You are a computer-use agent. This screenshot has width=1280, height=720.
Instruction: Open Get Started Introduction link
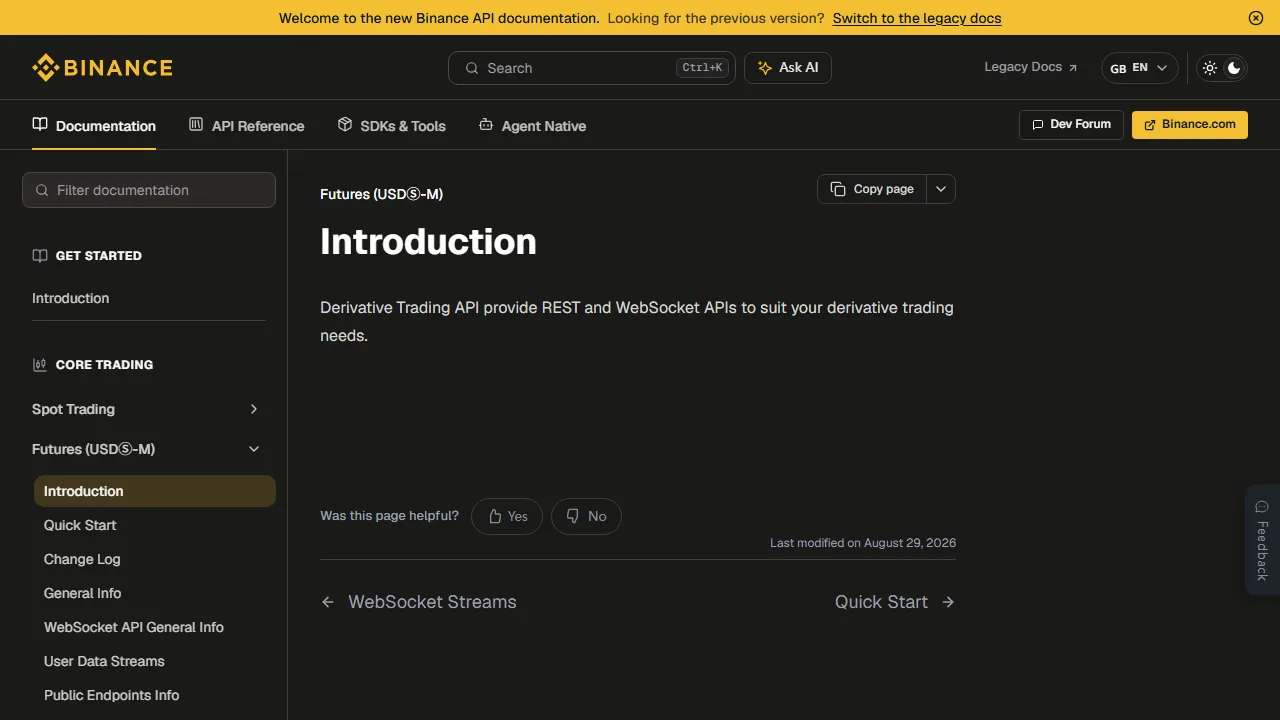[70, 298]
